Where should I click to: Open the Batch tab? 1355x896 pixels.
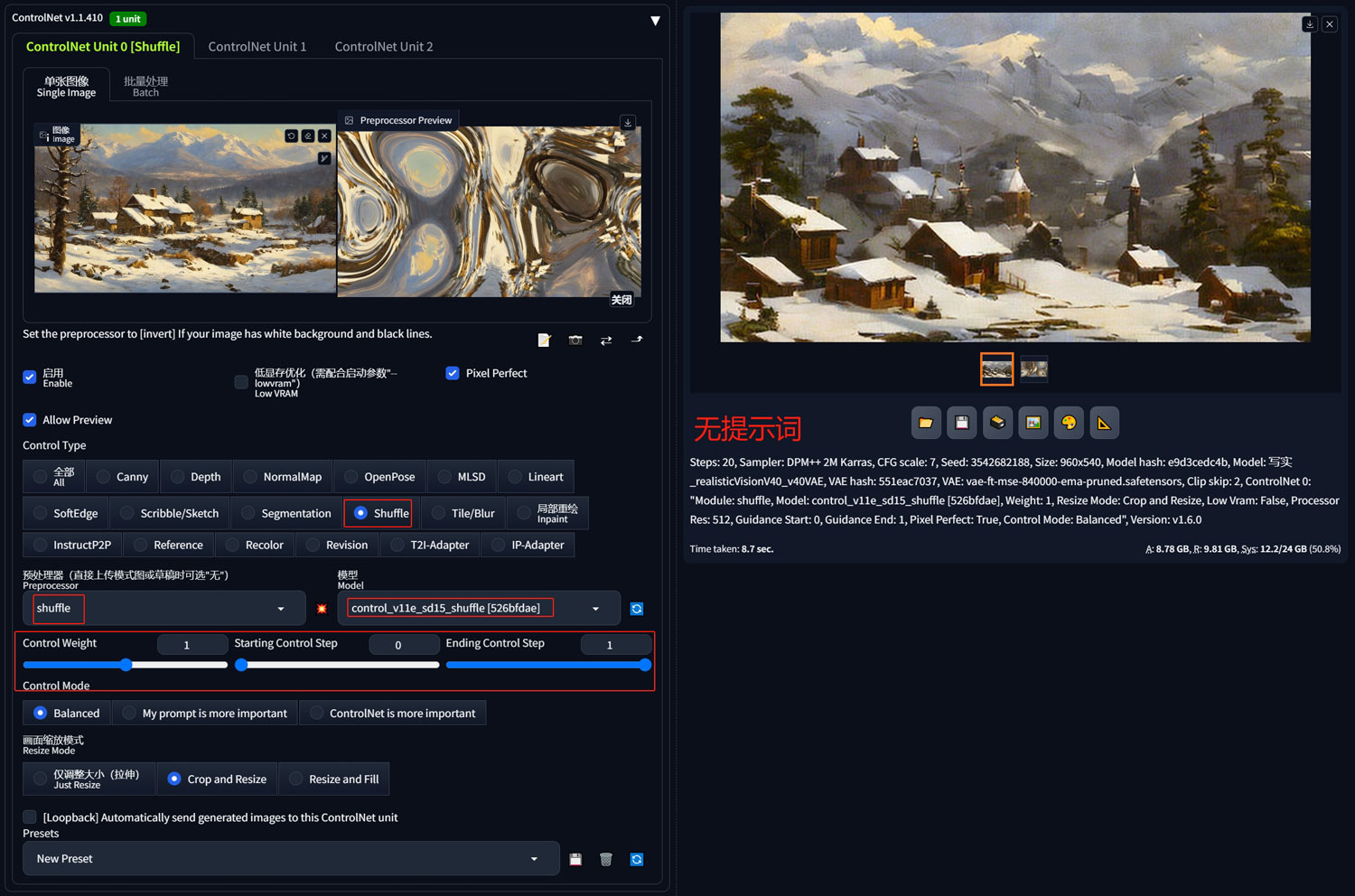(145, 86)
